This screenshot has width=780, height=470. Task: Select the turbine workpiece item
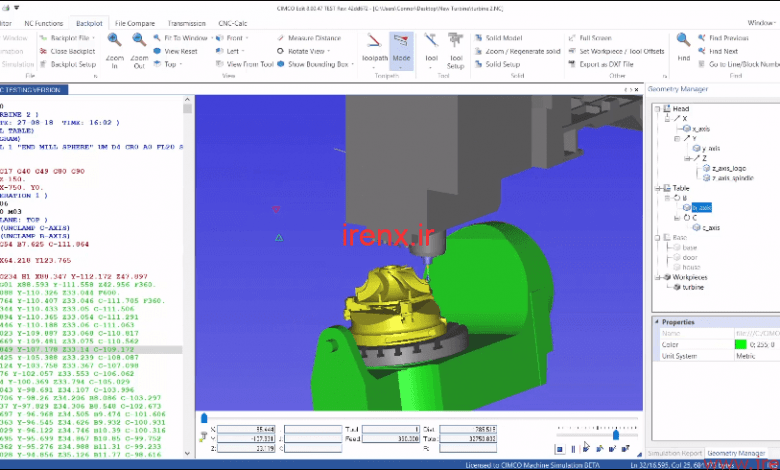click(693, 287)
